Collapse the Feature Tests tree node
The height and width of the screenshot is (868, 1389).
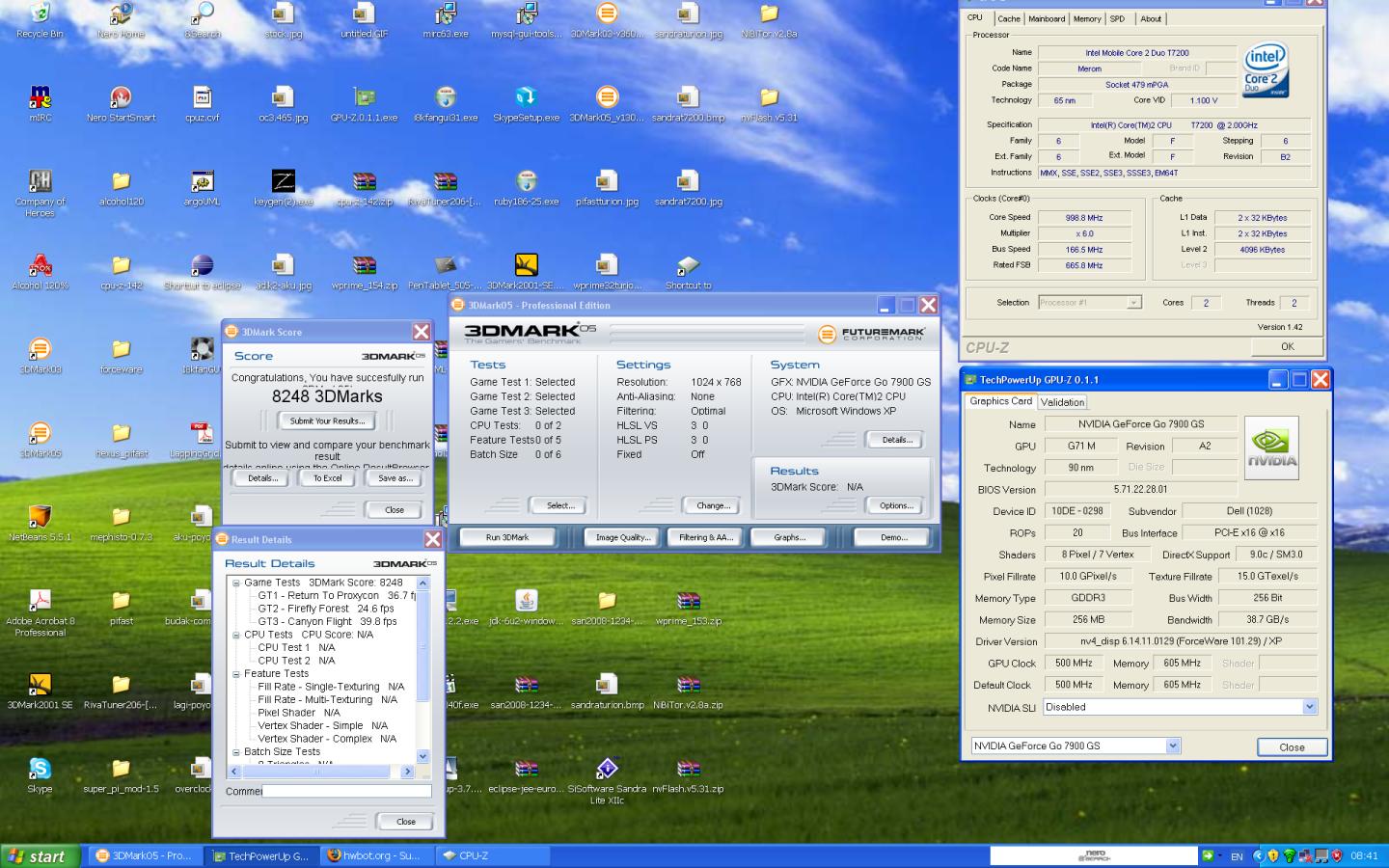click(x=235, y=673)
